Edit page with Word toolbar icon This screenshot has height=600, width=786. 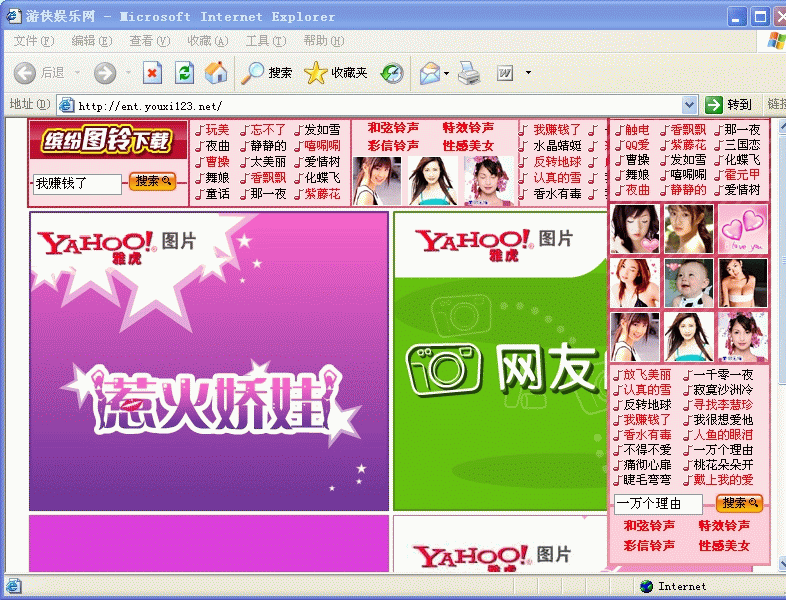505,73
